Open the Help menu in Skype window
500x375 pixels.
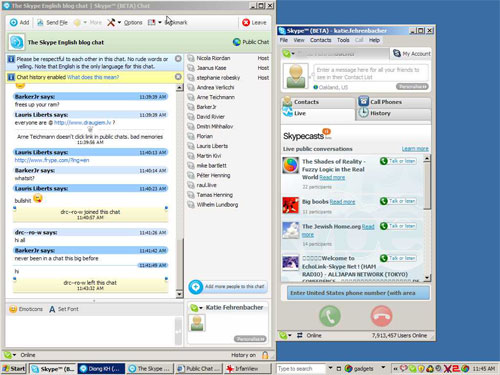[x=374, y=40]
